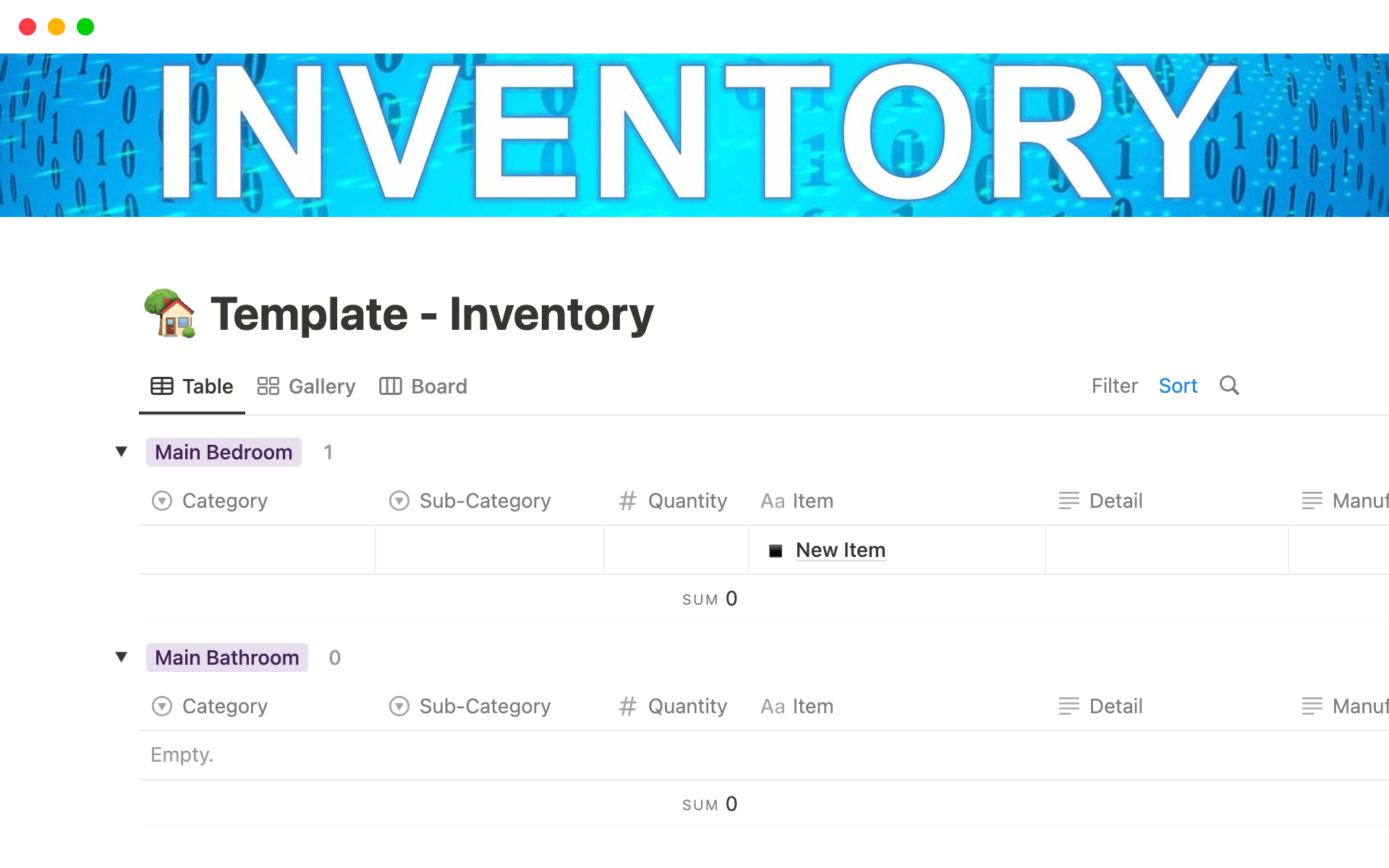Collapse the Main Bedroom group
1389x868 pixels.
122,451
